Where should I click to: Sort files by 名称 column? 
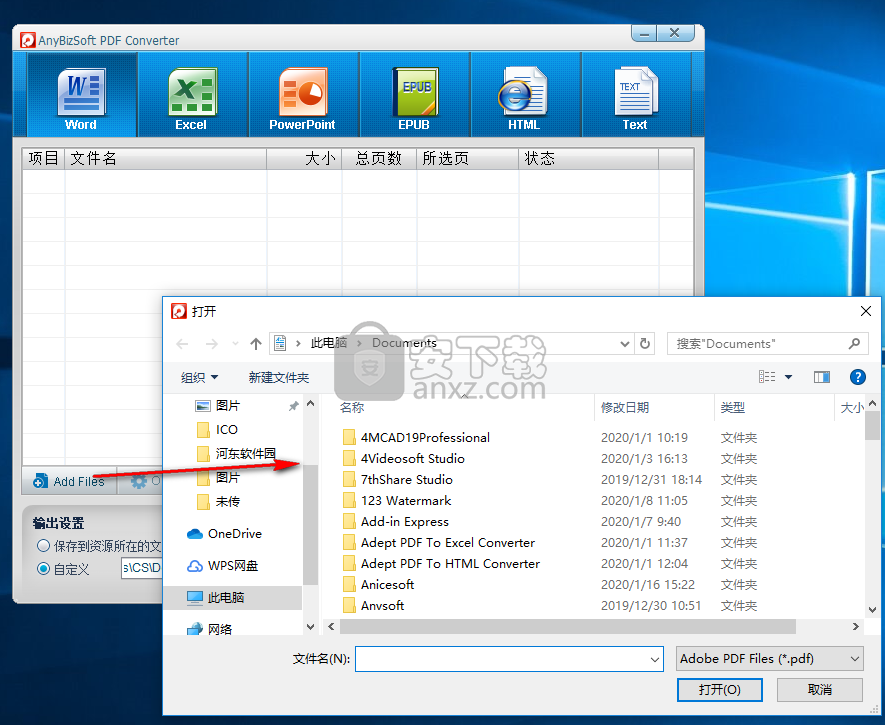[x=352, y=407]
